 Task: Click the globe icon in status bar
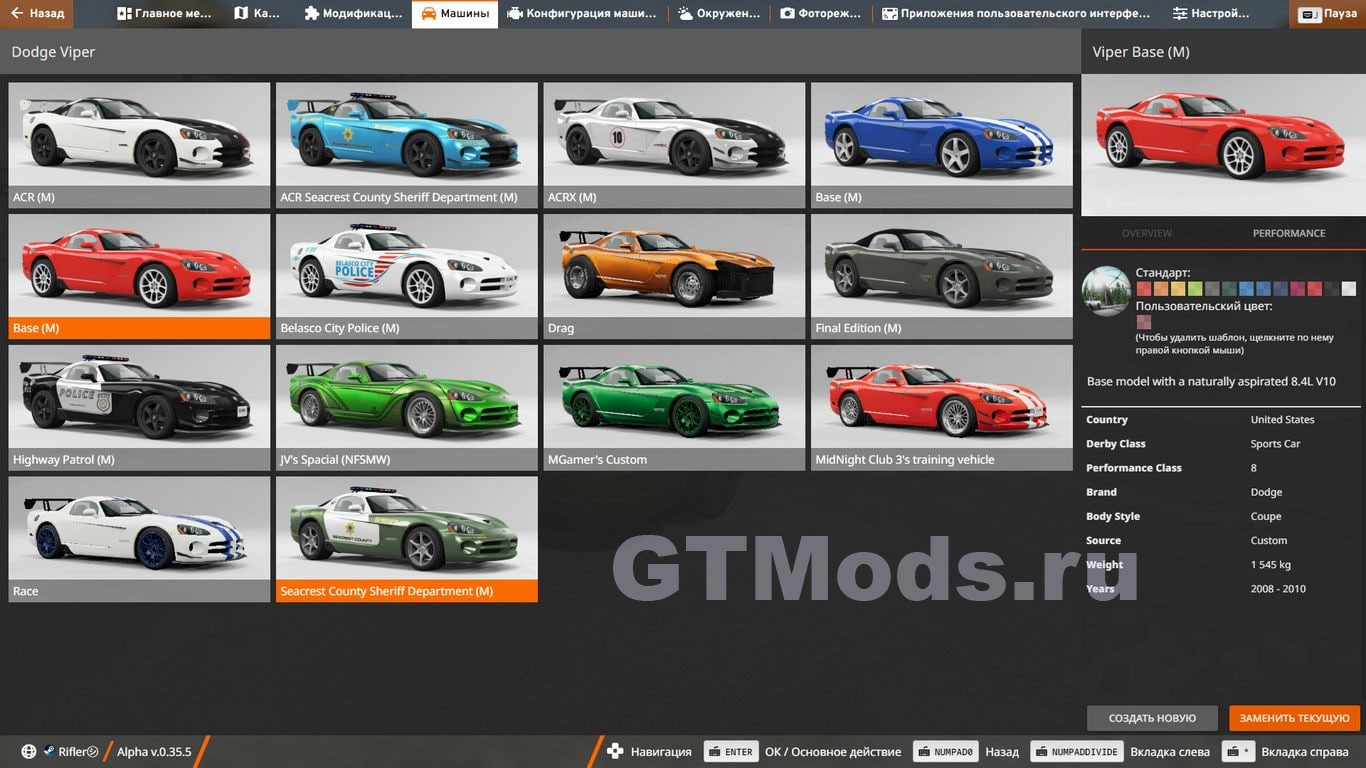[29, 752]
